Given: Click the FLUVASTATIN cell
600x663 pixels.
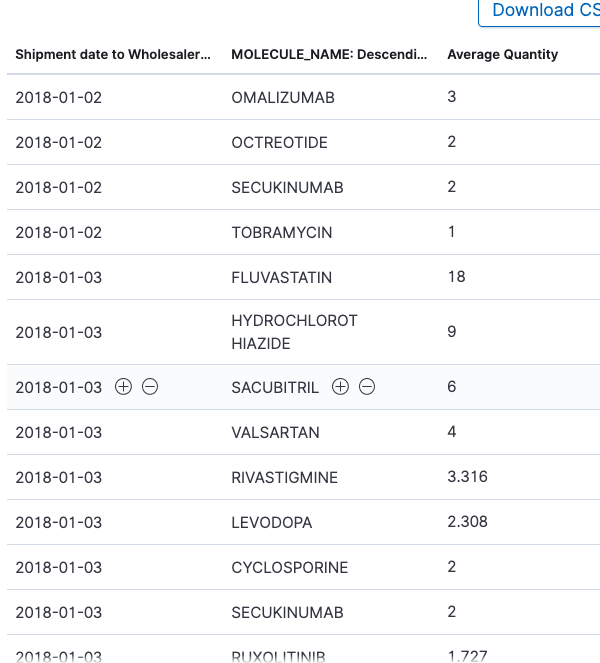Looking at the screenshot, I should click(282, 278).
